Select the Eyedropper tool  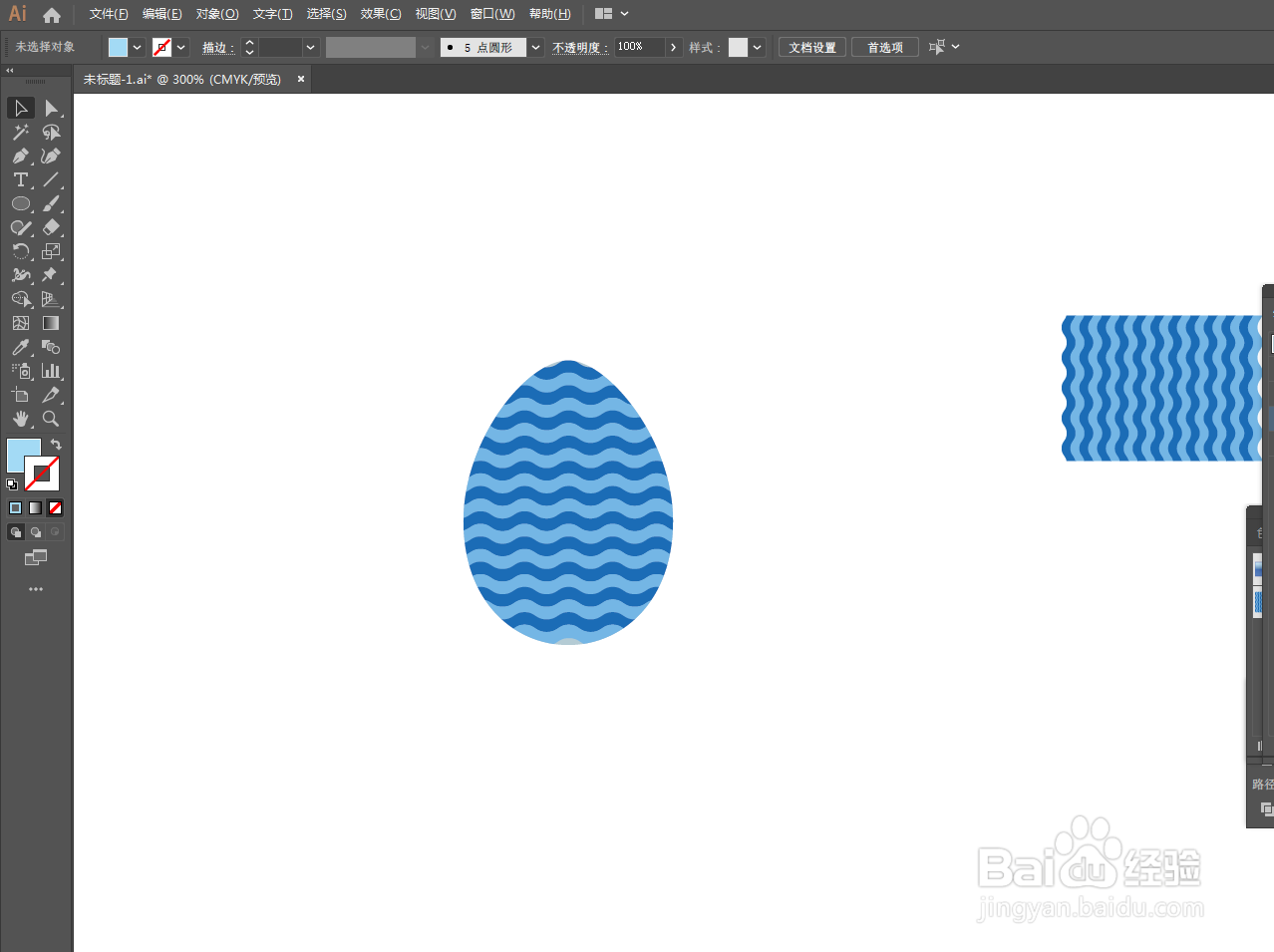pyautogui.click(x=21, y=347)
